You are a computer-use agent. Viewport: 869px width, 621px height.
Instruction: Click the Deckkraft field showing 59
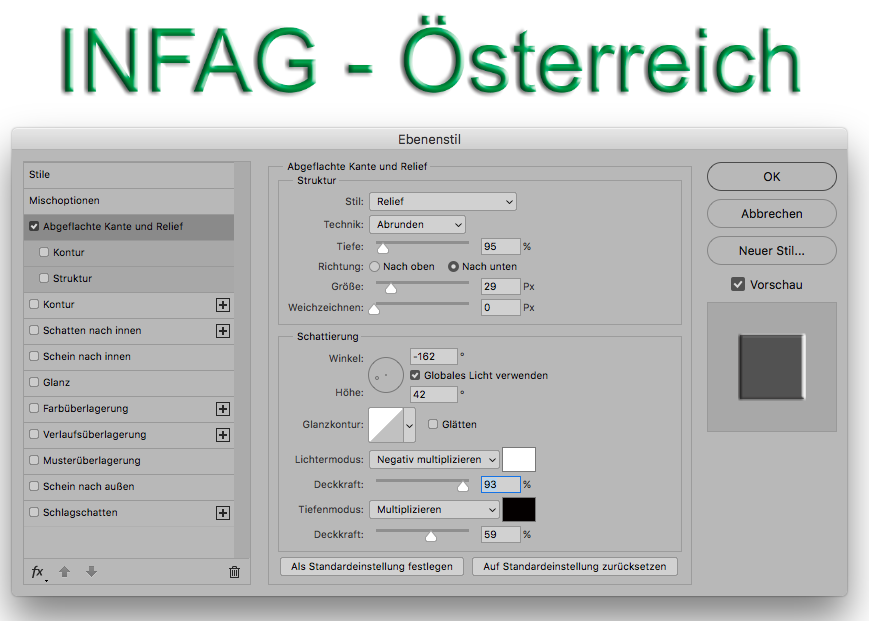click(x=500, y=535)
